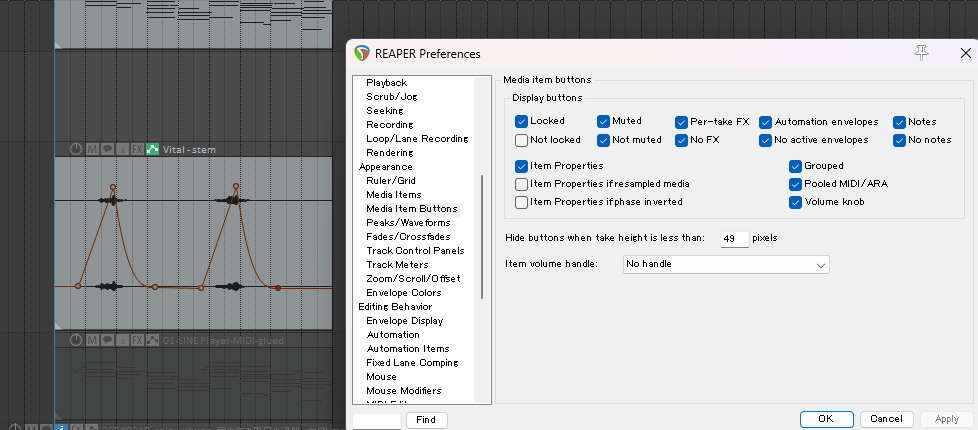This screenshot has width=978, height=430.
Task: Open item properties for 01-SINE Player-MIDI-glued
Action: point(122,340)
